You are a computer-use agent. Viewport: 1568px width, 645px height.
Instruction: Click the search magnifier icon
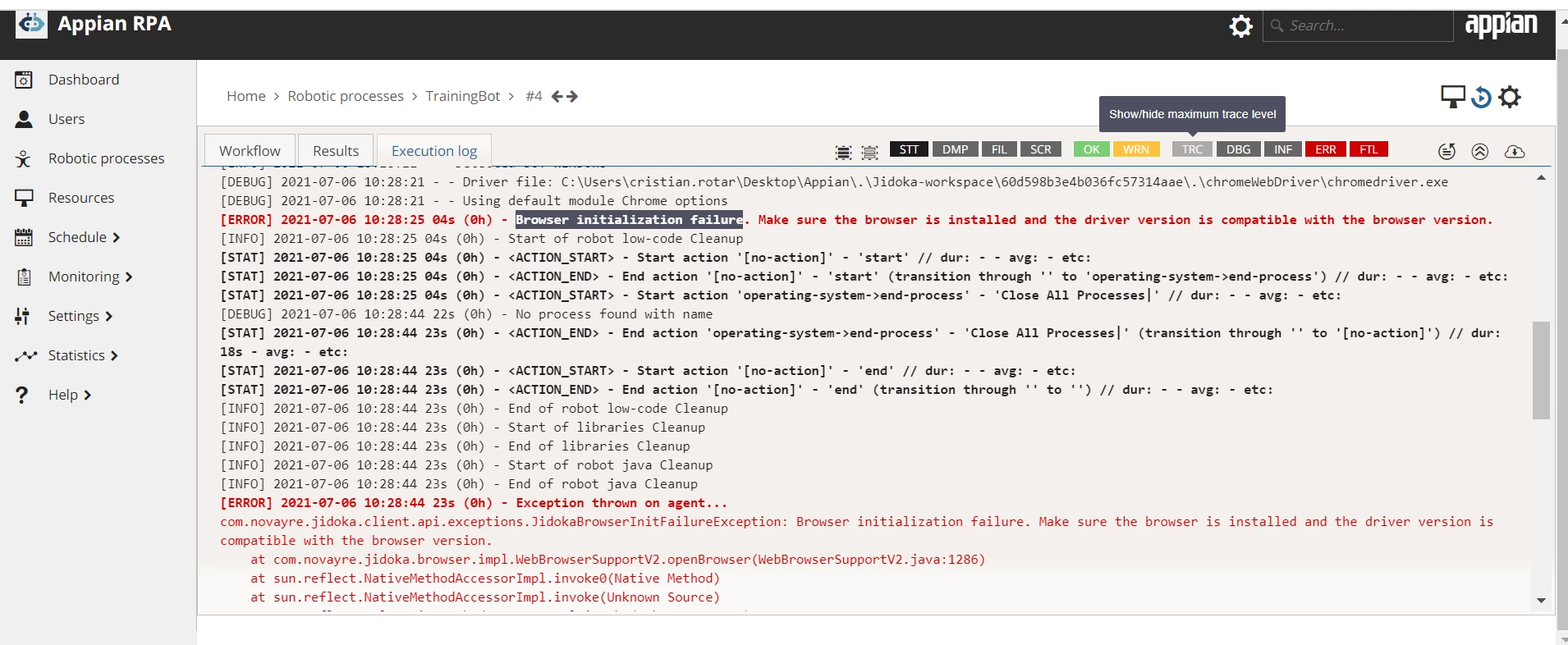[x=1277, y=25]
